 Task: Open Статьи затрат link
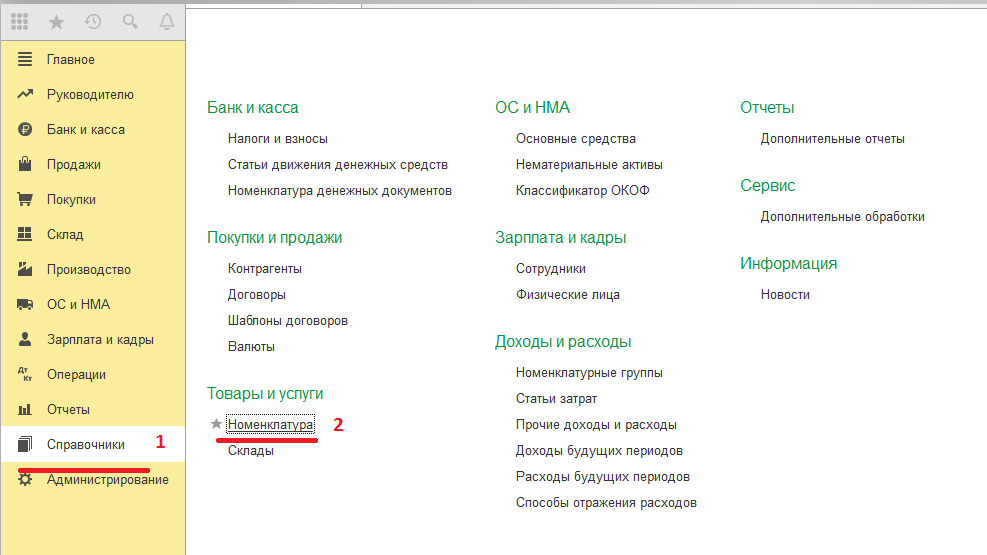coord(556,398)
